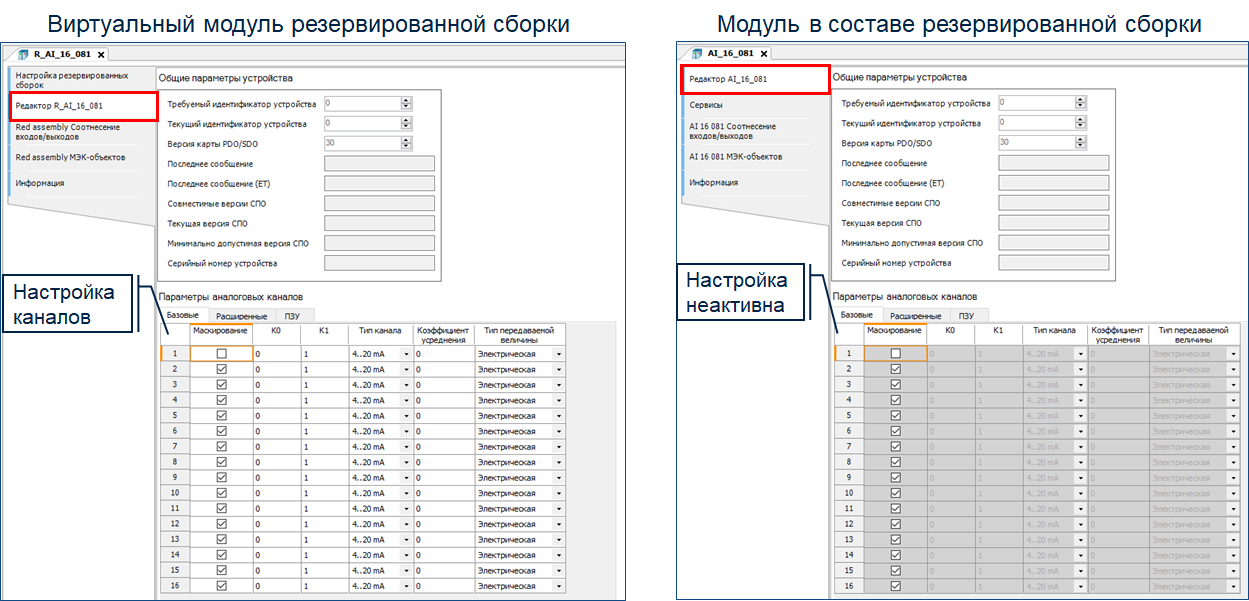
Task: Uncheck masking for channel 5 in R_AI_16_081
Action: click(221, 415)
